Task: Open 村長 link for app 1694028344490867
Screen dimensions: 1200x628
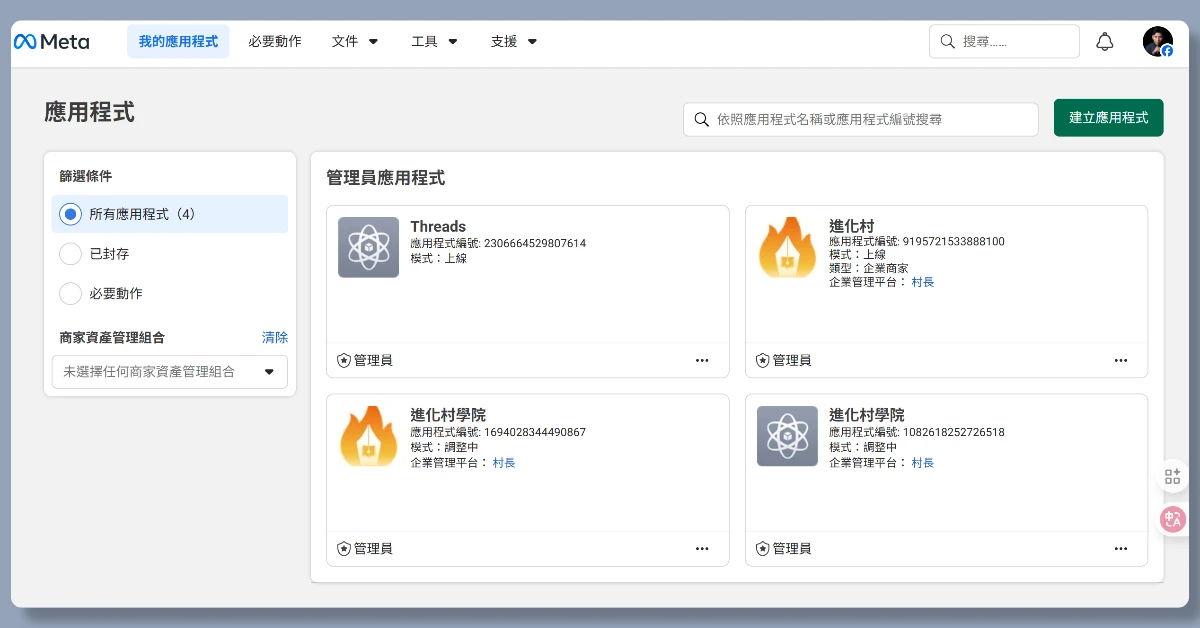Action: point(504,463)
